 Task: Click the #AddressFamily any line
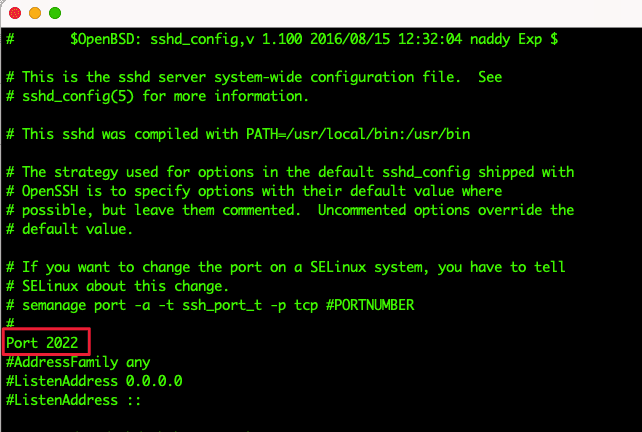[78, 362]
